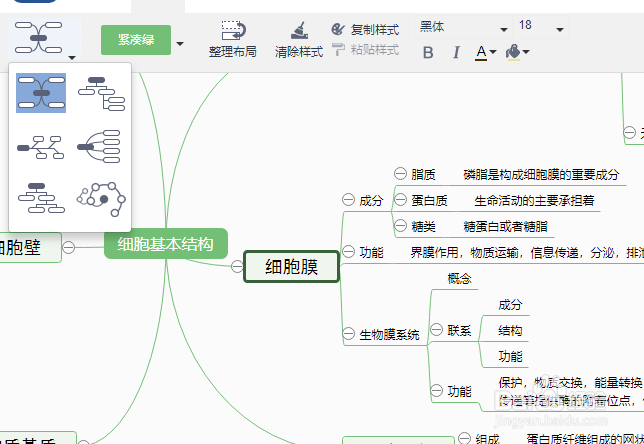This screenshot has height=444, width=644.
Task: Choose the horizontal logic chart layout
Action: (x=41, y=147)
